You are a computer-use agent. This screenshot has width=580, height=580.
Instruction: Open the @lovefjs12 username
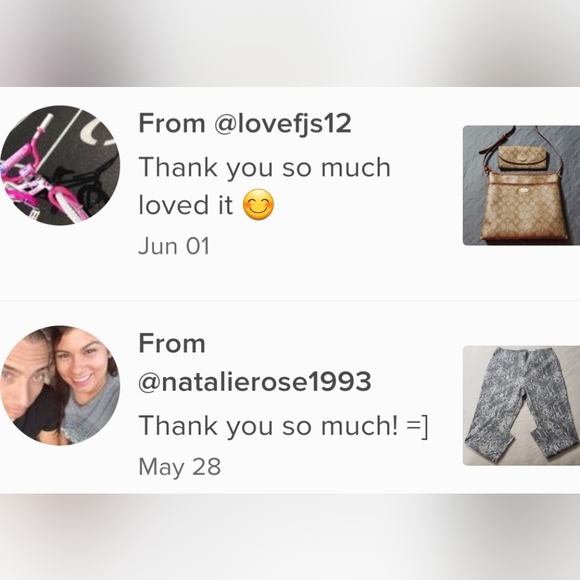coord(283,124)
